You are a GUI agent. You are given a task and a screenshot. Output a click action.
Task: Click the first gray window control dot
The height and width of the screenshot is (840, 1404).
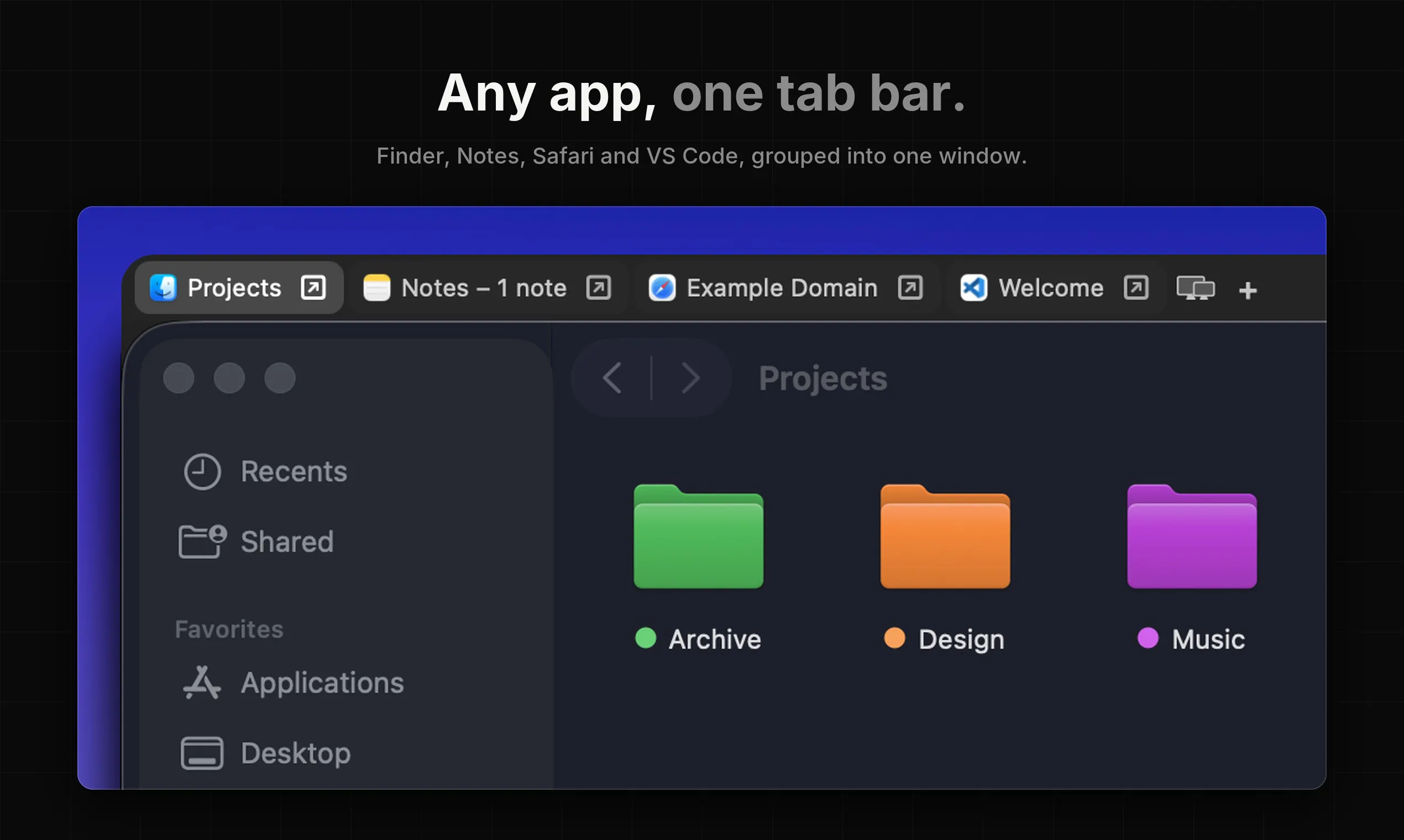coord(179,378)
